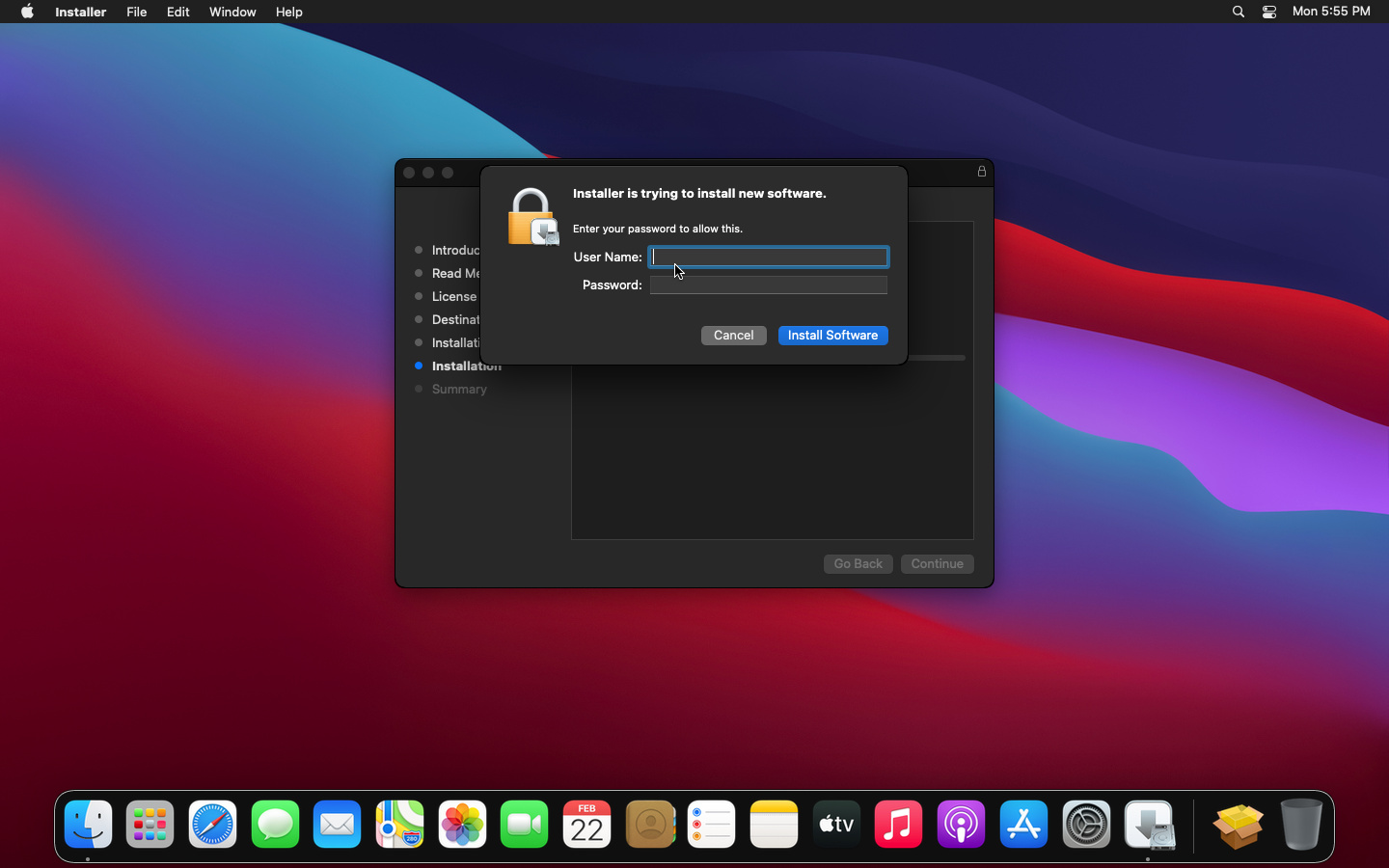
Task: Open Launchpad from the Dock
Action: (150, 825)
